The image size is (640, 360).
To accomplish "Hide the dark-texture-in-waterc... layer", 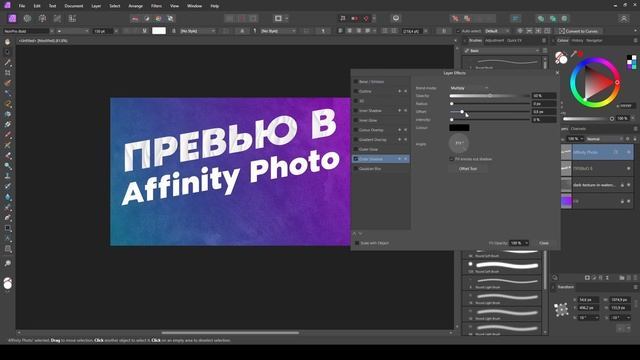I will [x=629, y=185].
